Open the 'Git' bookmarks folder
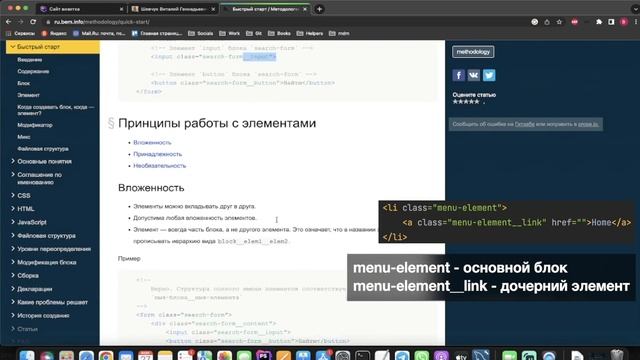 (x=255, y=33)
